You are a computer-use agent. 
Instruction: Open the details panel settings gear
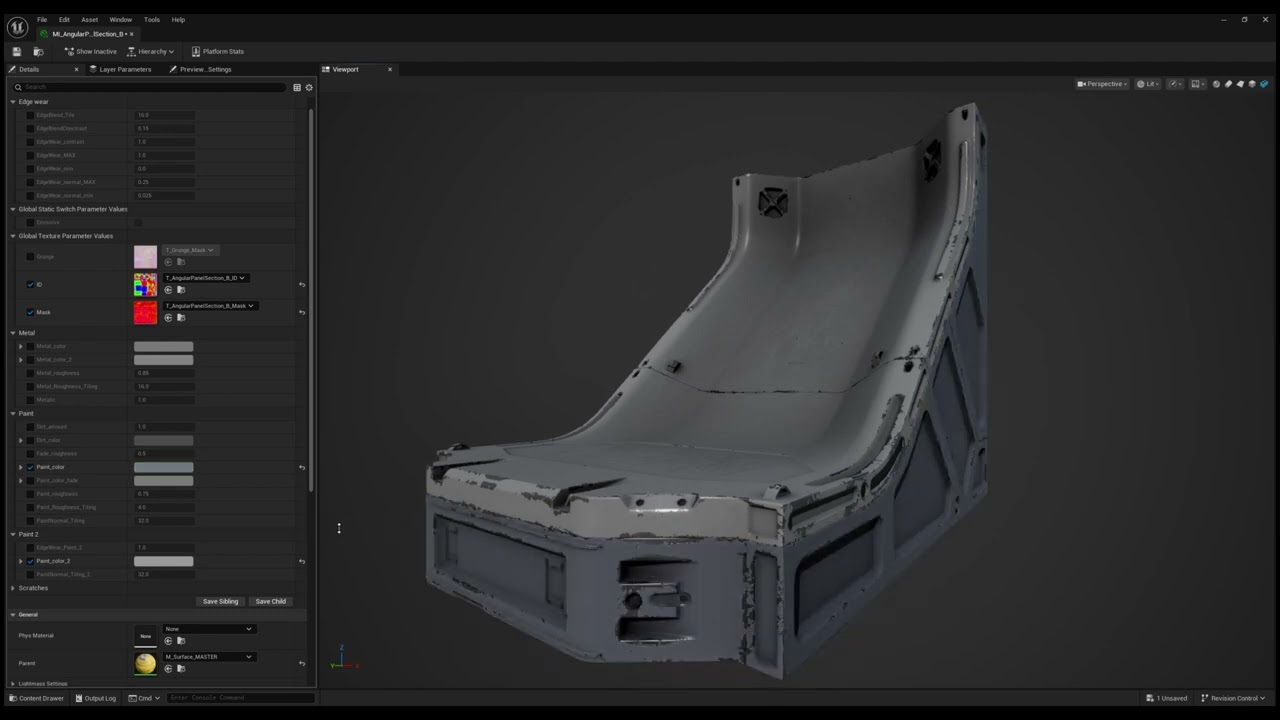[x=309, y=87]
